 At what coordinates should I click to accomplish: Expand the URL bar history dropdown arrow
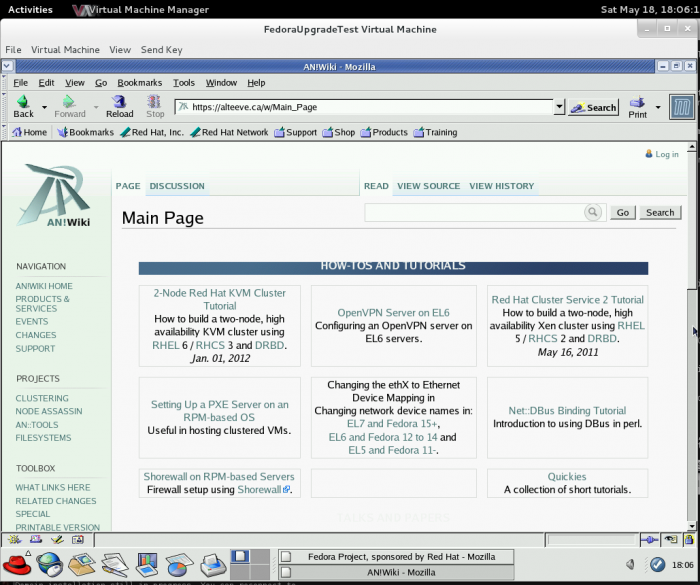[559, 107]
